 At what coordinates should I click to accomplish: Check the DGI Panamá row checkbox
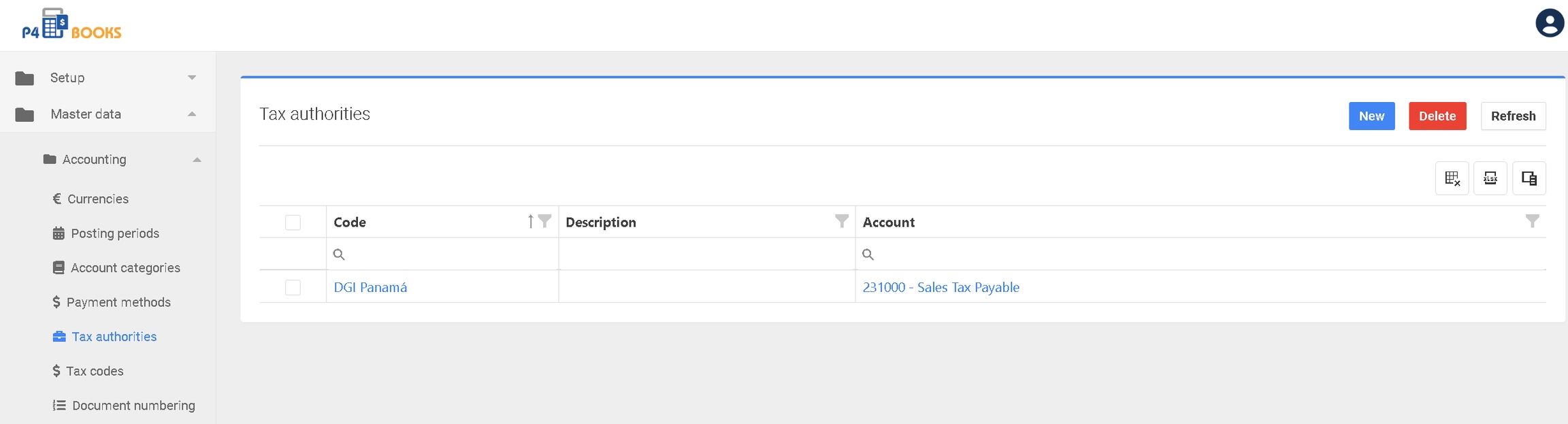pos(293,287)
